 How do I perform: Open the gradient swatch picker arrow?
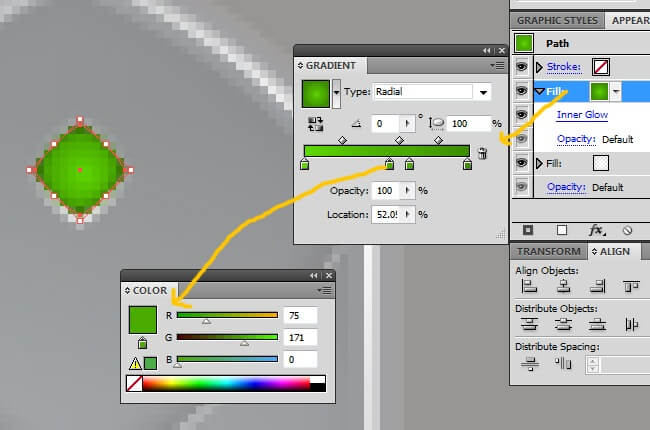pos(336,93)
